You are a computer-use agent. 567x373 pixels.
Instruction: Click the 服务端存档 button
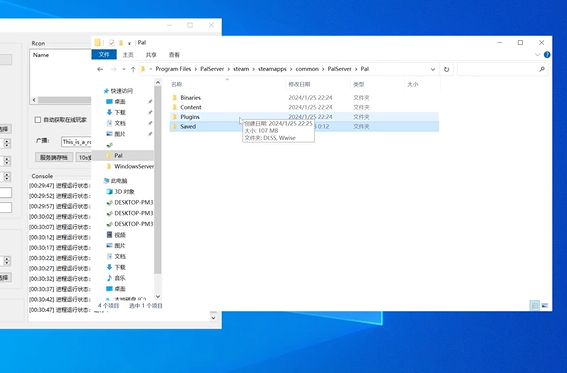[54, 158]
